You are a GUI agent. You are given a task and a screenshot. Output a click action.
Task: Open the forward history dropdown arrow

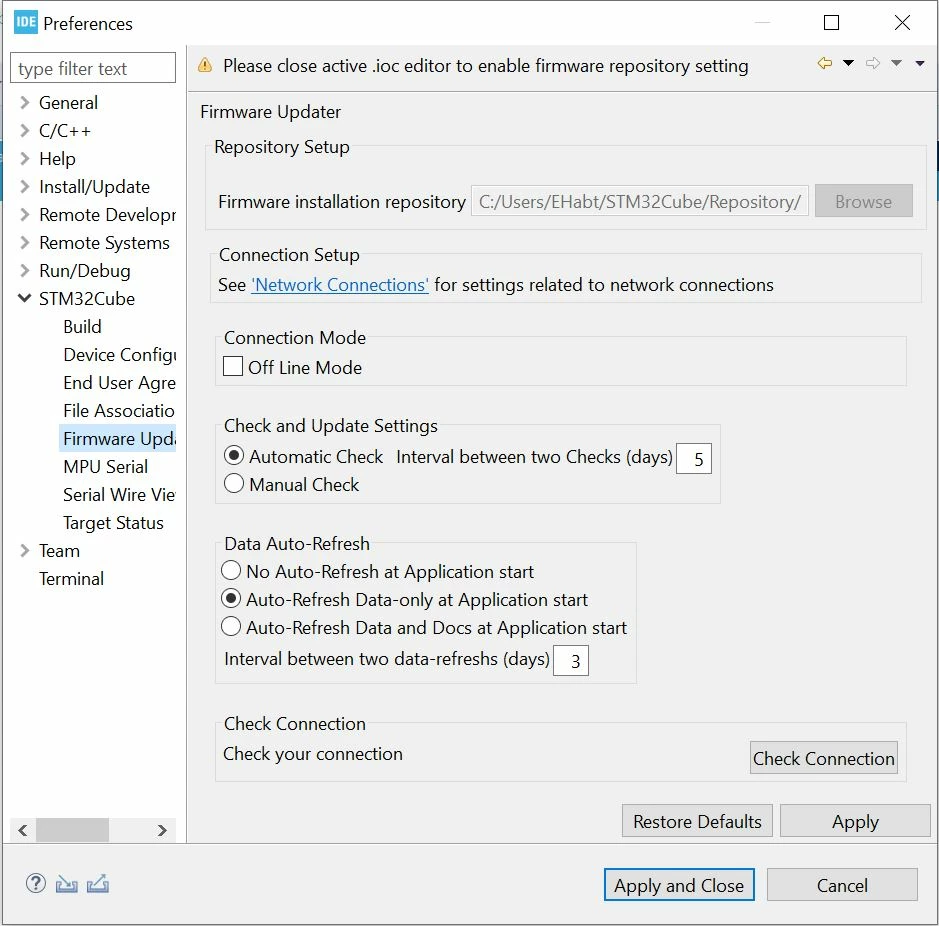pos(896,63)
